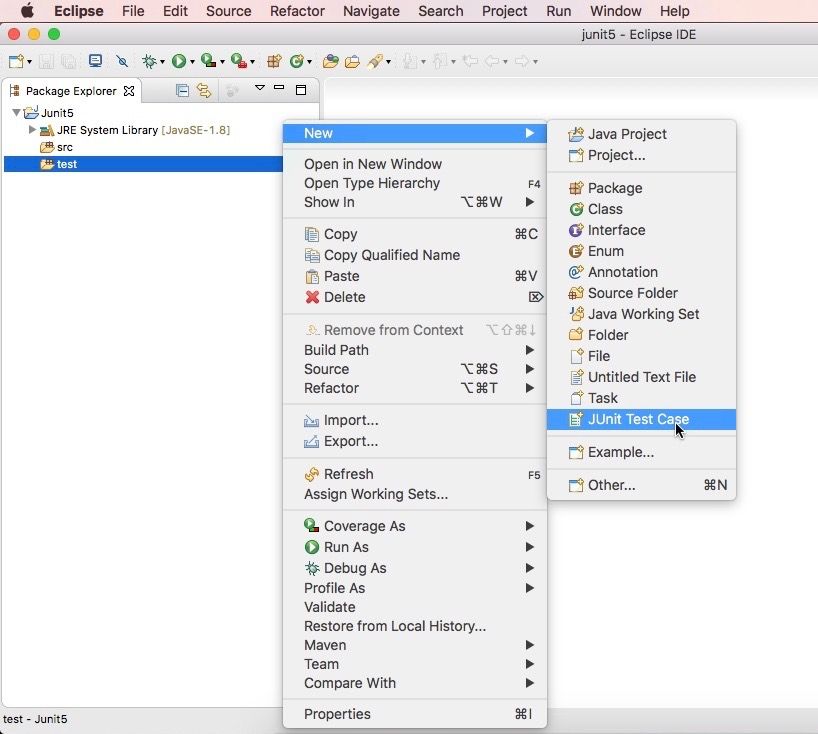The image size is (818, 734).
Task: Open the Navigate menu
Action: 371,11
